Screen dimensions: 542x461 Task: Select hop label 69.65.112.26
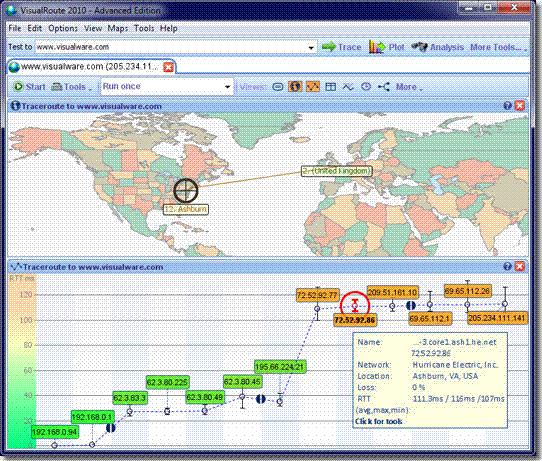467,291
